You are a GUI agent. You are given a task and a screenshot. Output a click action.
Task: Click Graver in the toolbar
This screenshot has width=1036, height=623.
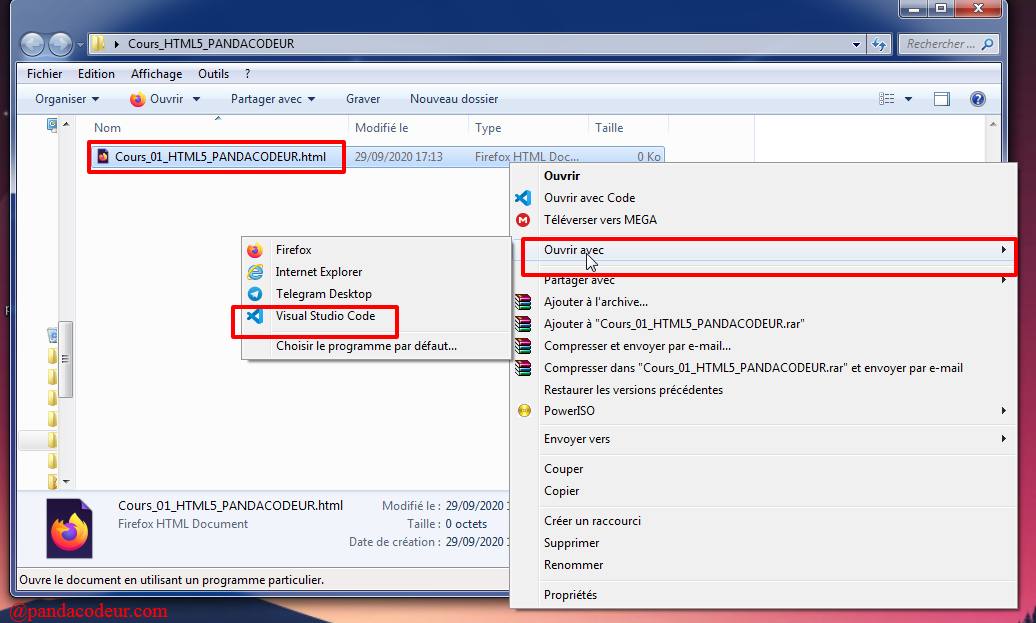(363, 99)
